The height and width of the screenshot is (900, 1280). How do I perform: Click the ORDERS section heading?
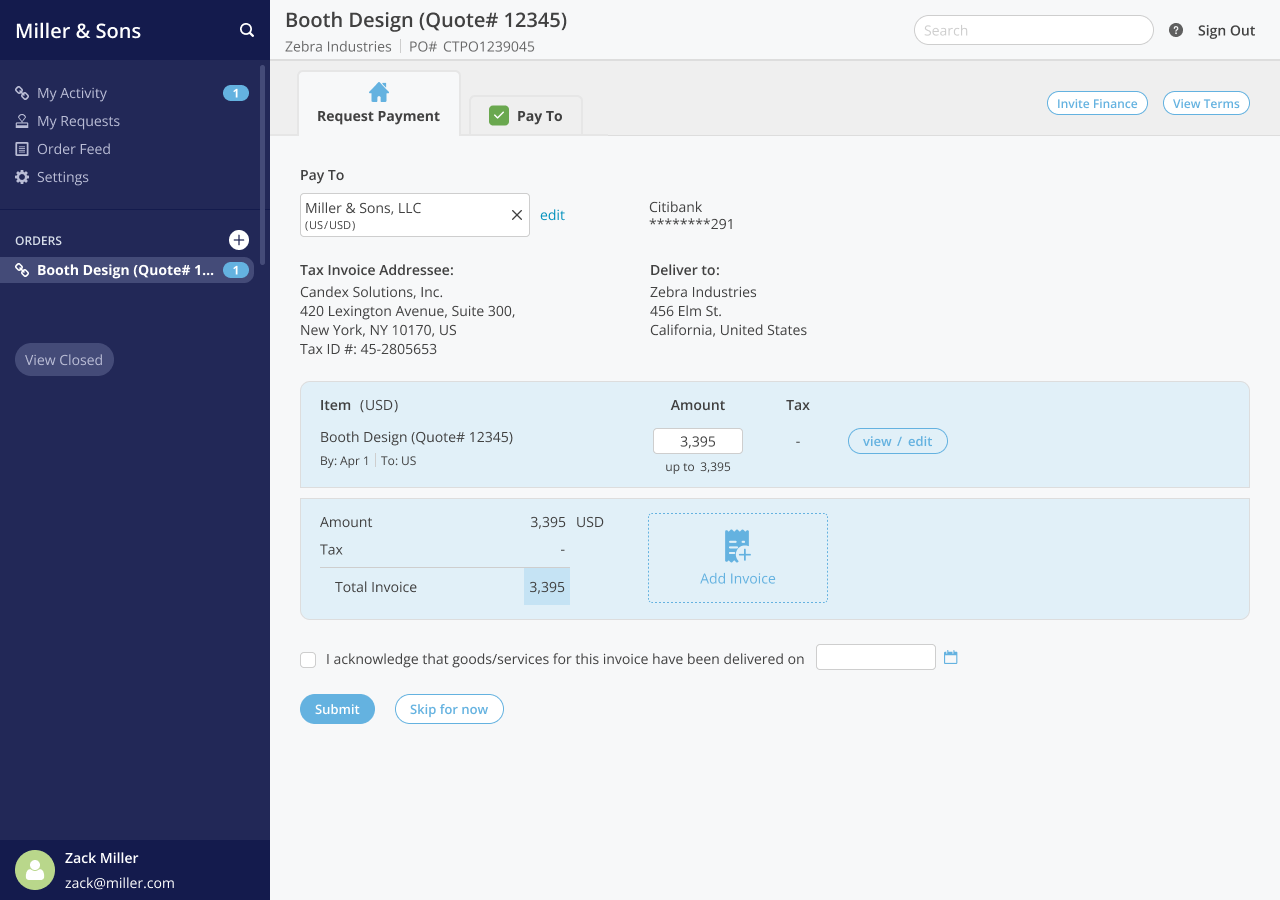(38, 241)
